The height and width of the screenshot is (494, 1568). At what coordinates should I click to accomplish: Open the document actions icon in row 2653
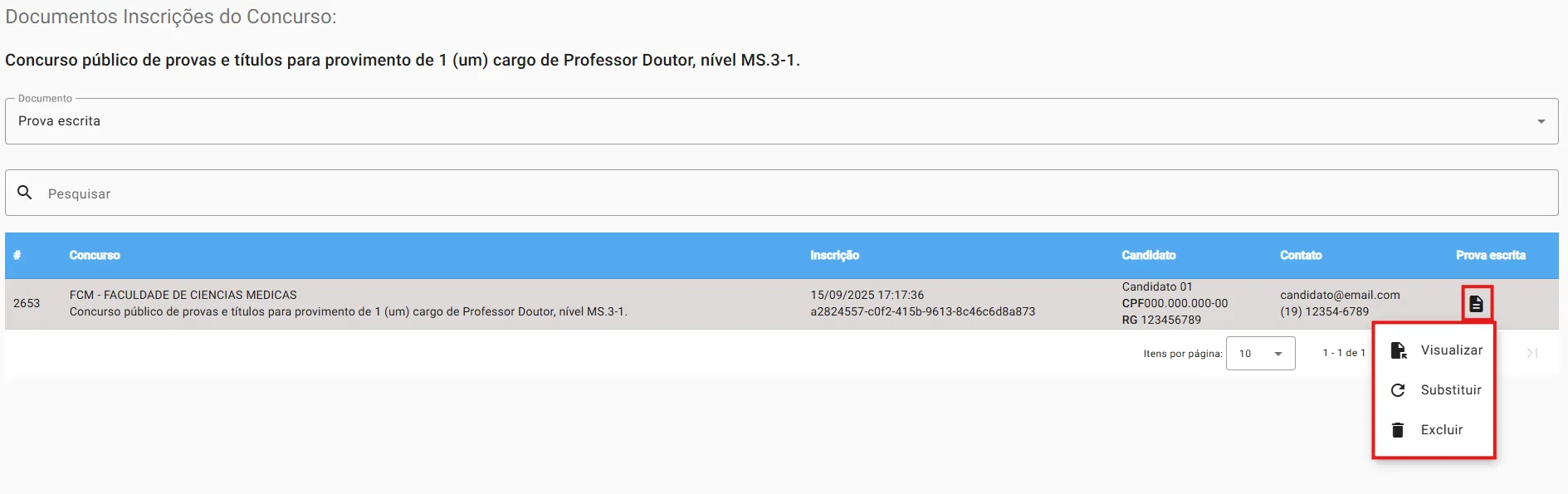pyautogui.click(x=1476, y=304)
